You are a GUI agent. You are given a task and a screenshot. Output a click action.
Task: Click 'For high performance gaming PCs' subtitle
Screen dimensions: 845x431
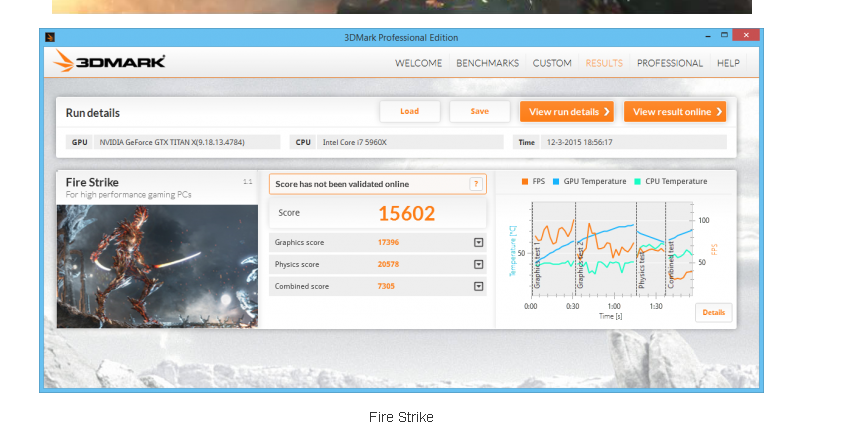[x=128, y=194]
